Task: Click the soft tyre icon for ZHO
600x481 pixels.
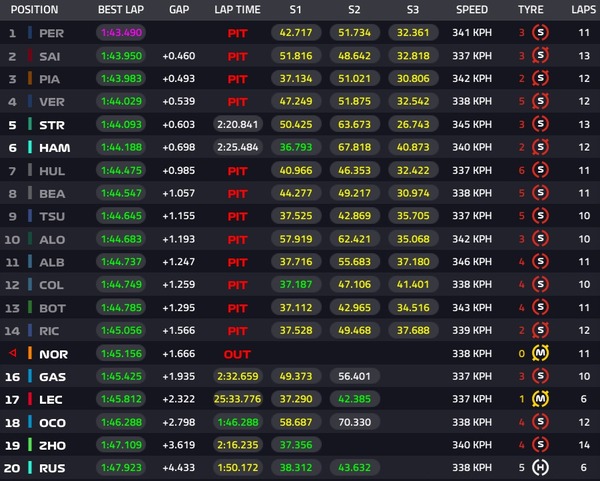Action: (x=541, y=445)
